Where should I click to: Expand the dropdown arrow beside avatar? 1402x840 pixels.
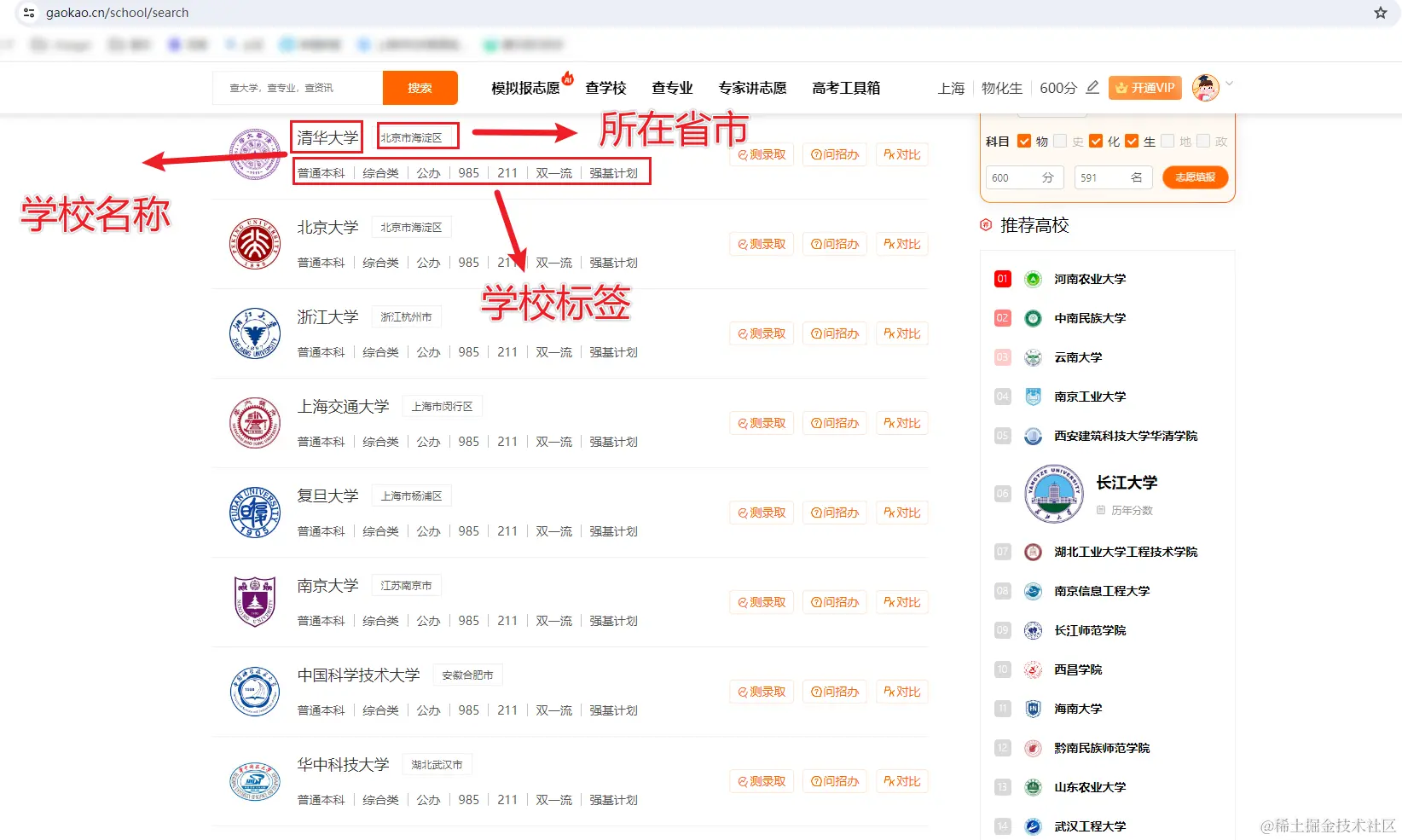click(1230, 84)
